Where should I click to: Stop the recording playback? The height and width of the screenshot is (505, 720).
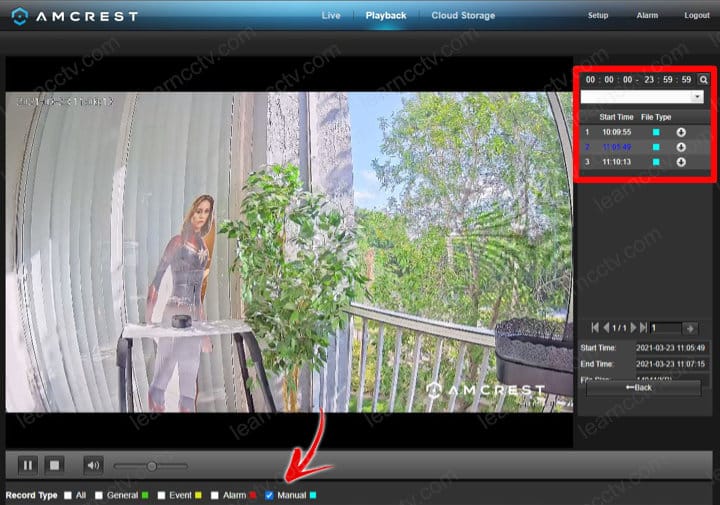point(56,465)
